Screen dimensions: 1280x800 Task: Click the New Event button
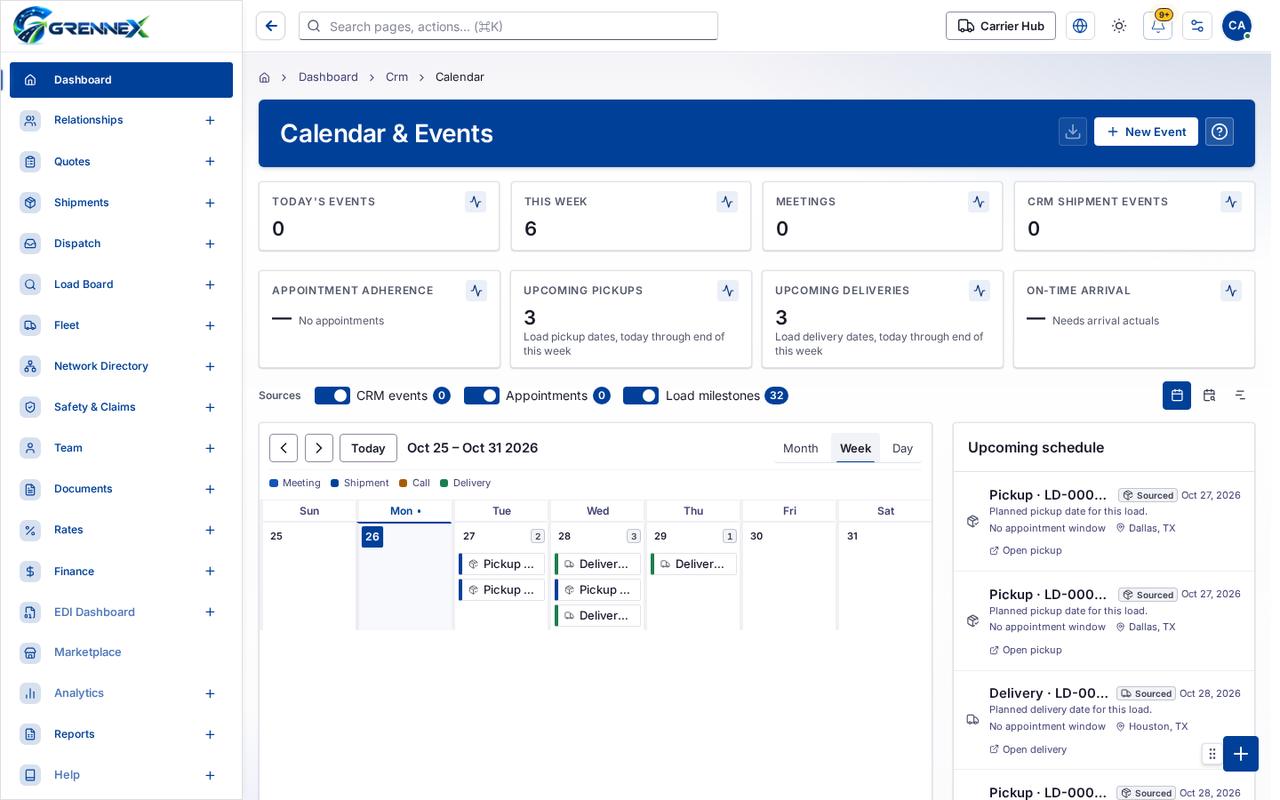pyautogui.click(x=1146, y=132)
